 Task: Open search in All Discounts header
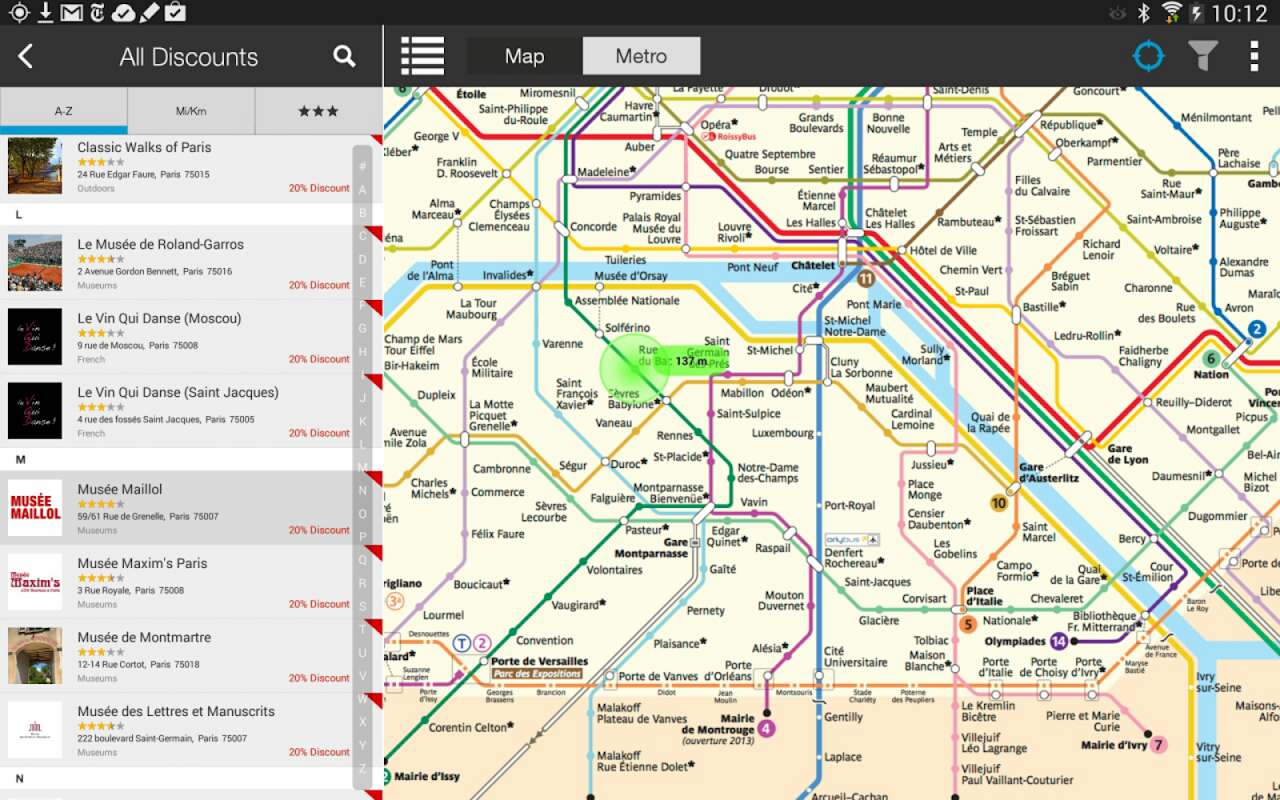[x=344, y=57]
